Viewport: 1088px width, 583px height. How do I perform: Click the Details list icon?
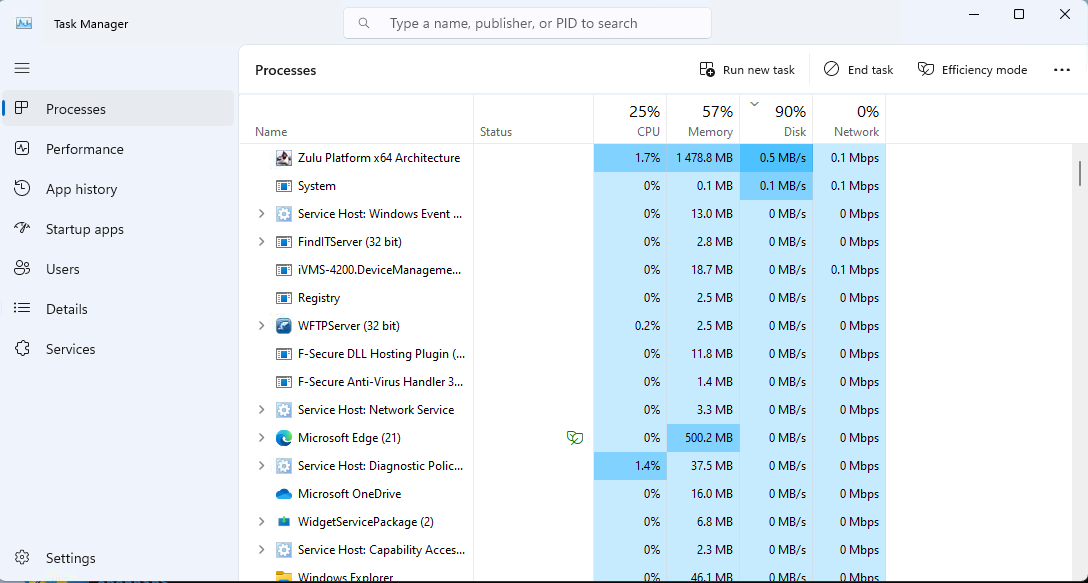[22, 308]
